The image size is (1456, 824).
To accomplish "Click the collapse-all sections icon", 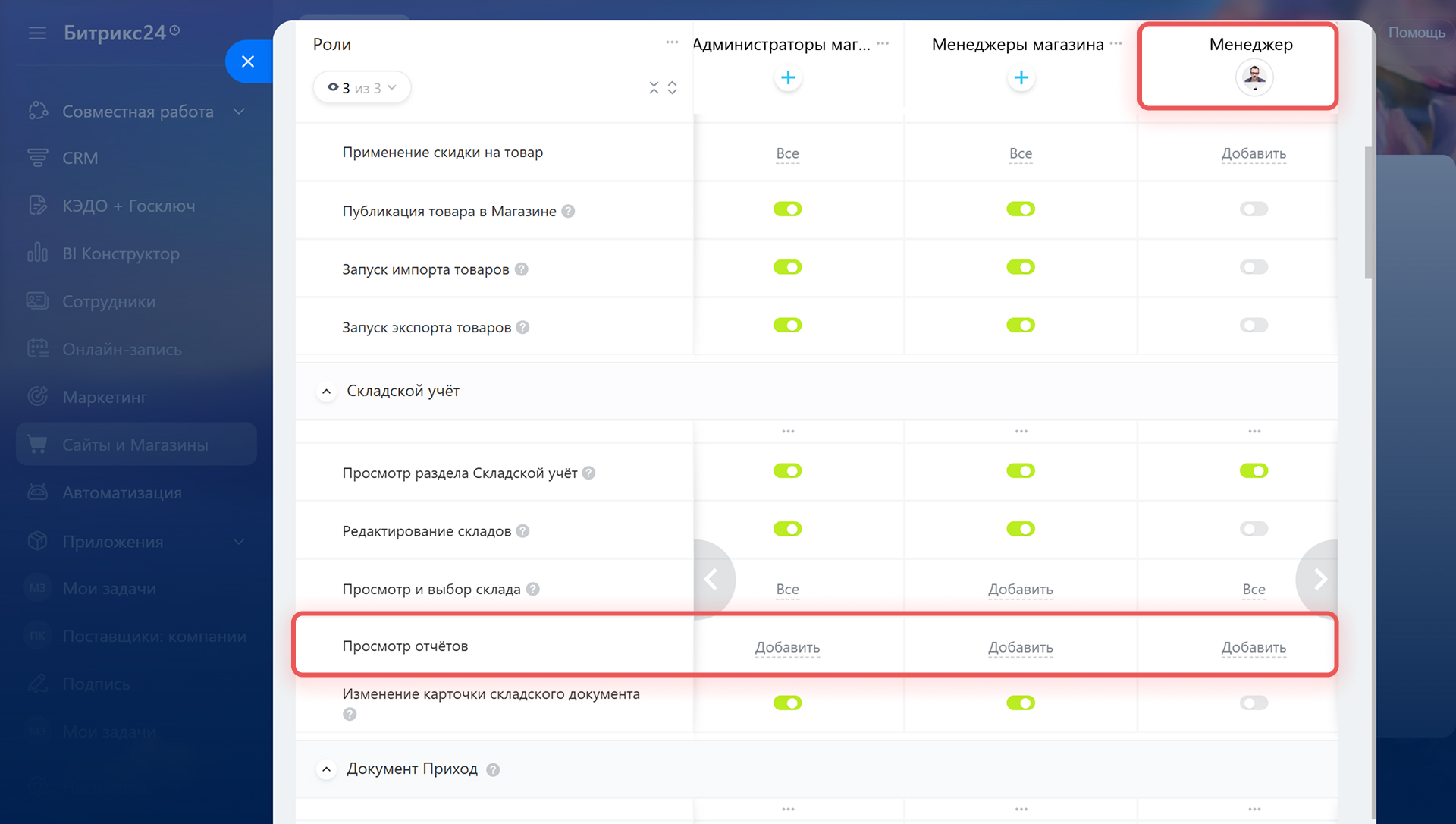I will click(x=654, y=88).
